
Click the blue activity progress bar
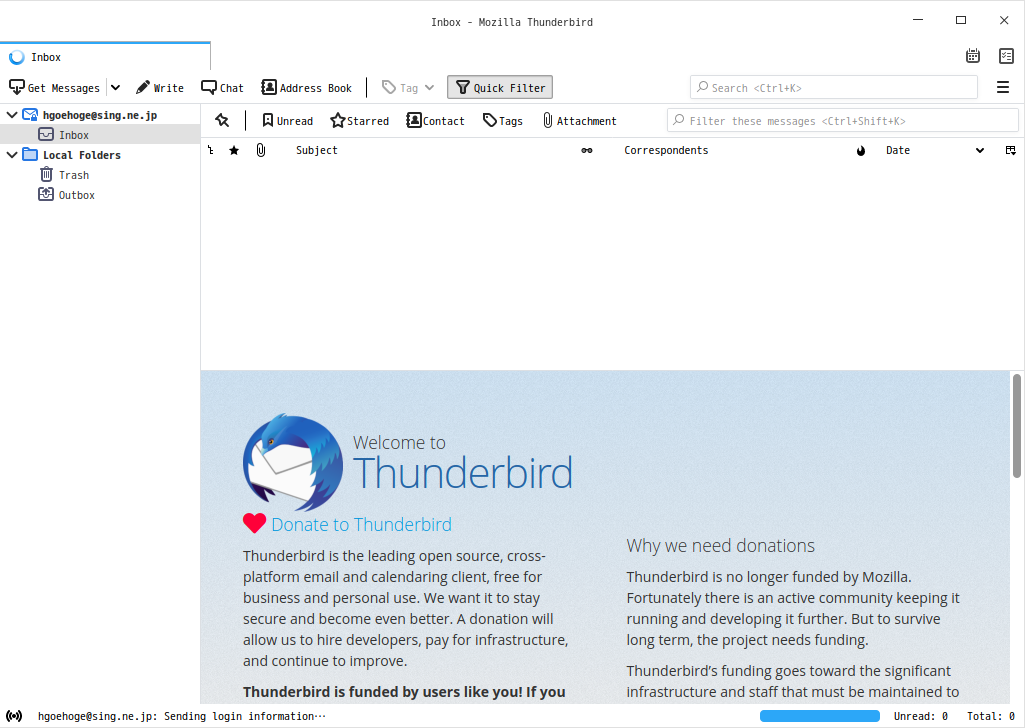[820, 716]
